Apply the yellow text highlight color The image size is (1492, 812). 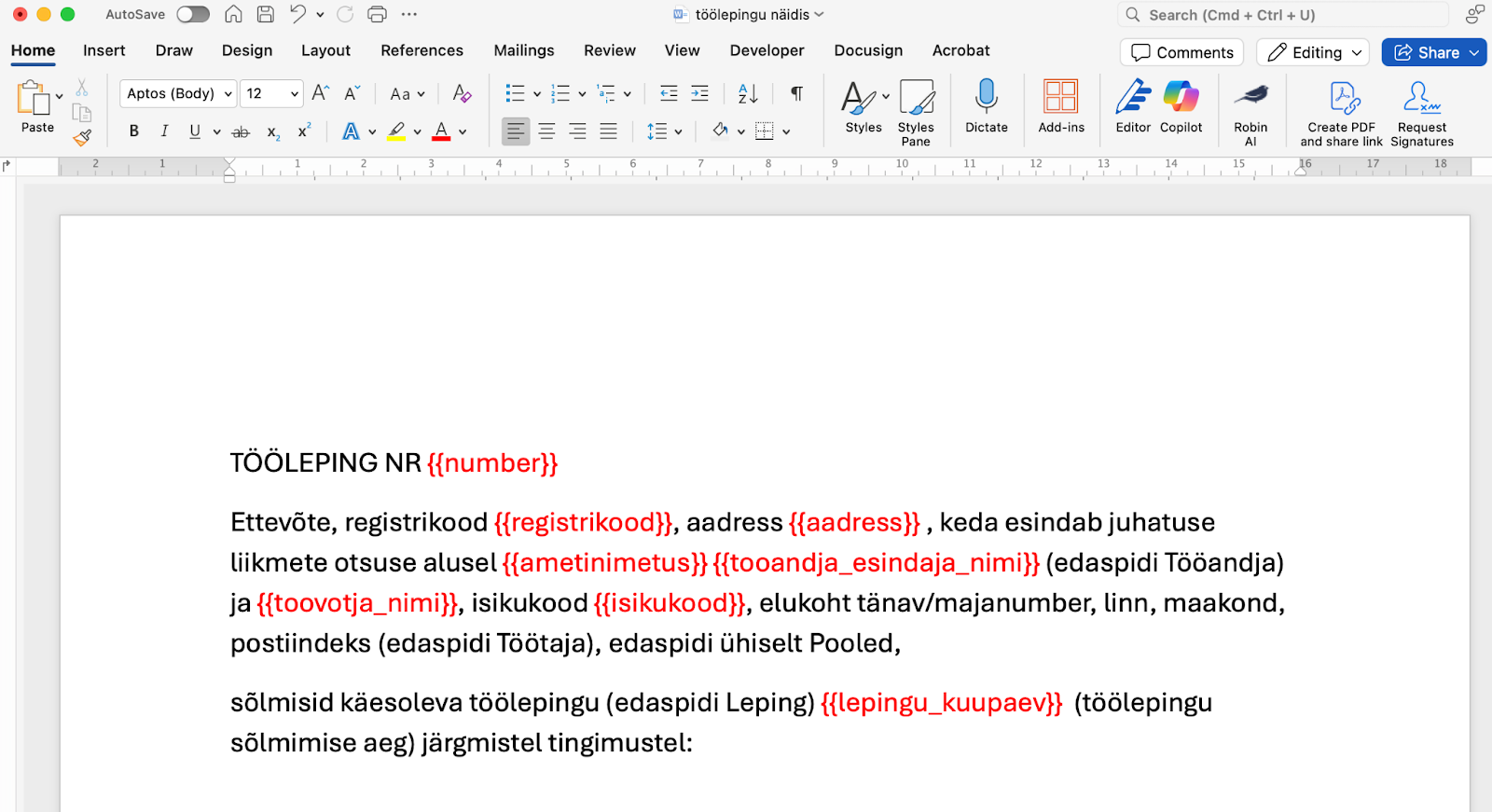(x=397, y=131)
